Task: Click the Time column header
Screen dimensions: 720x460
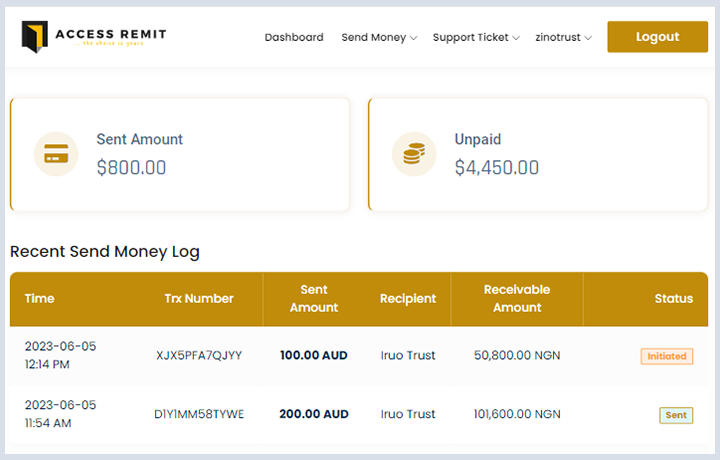Action: click(x=39, y=299)
